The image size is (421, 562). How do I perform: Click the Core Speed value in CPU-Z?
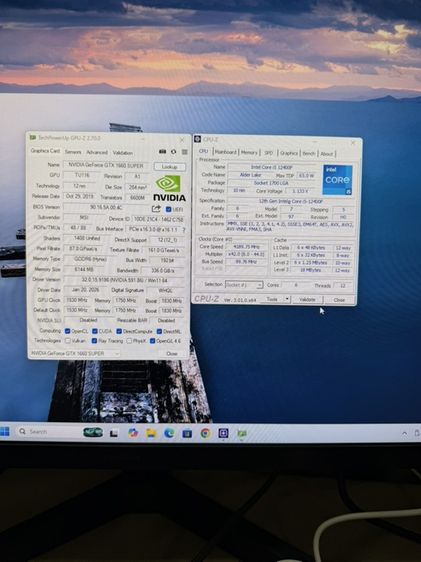[x=246, y=247]
